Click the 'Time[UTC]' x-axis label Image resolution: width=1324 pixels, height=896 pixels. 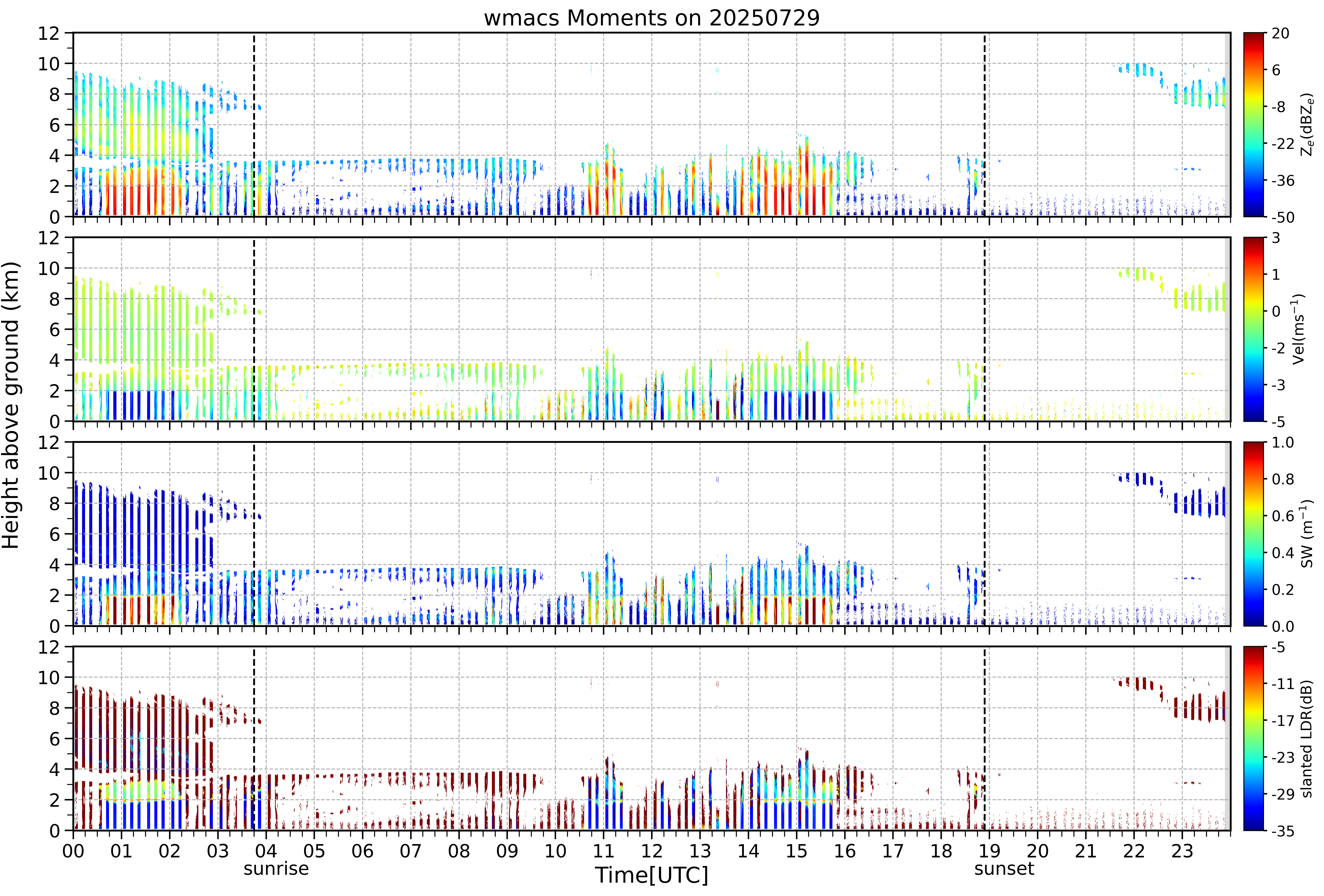[652, 875]
